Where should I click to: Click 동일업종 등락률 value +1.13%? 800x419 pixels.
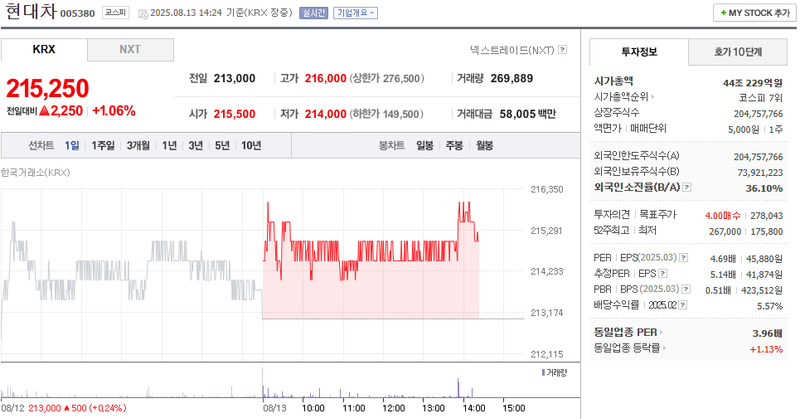766,349
